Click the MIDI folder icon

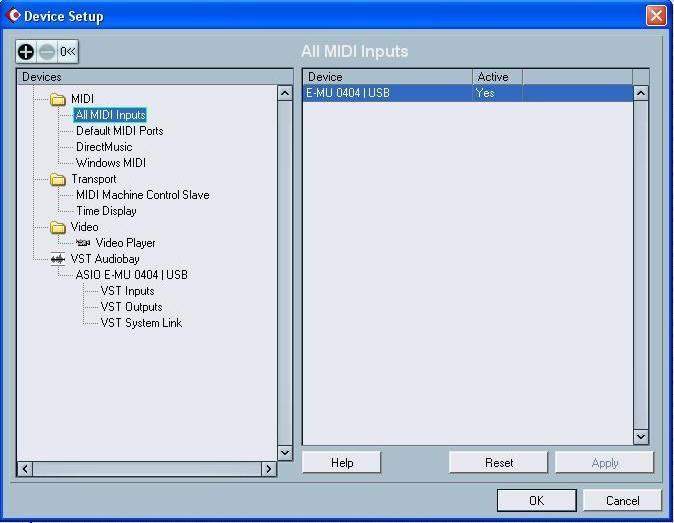click(58, 100)
